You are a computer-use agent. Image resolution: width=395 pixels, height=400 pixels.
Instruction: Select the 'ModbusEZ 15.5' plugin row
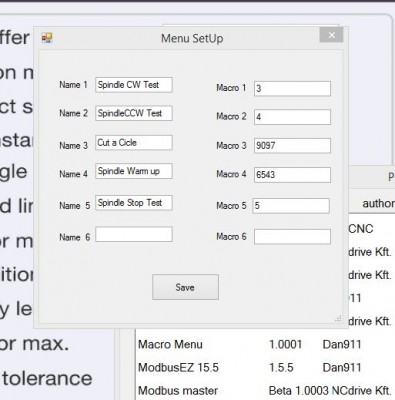[265, 367]
